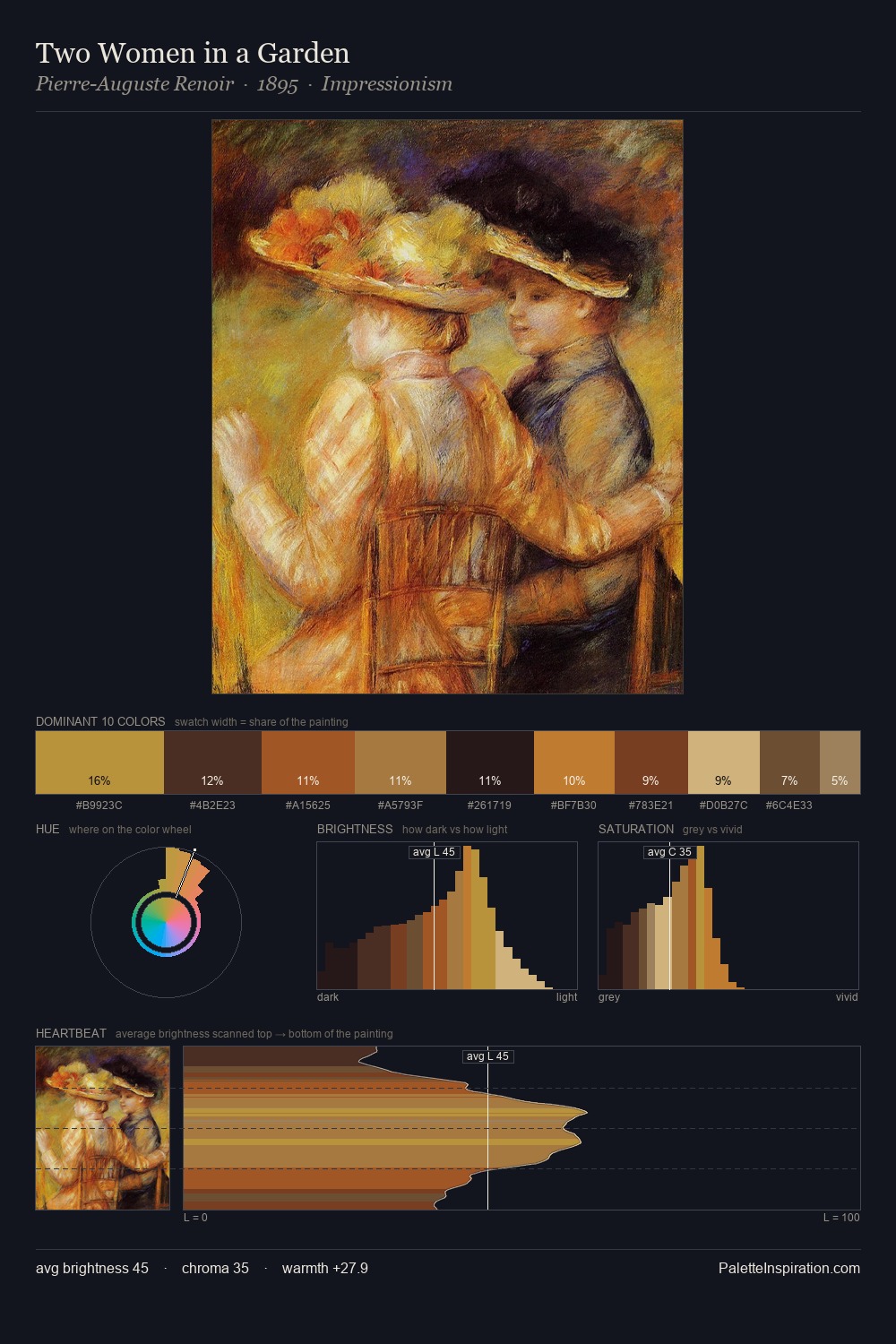
Task: Click 'swatch width = share of the painting'
Action: pyautogui.click(x=262, y=721)
